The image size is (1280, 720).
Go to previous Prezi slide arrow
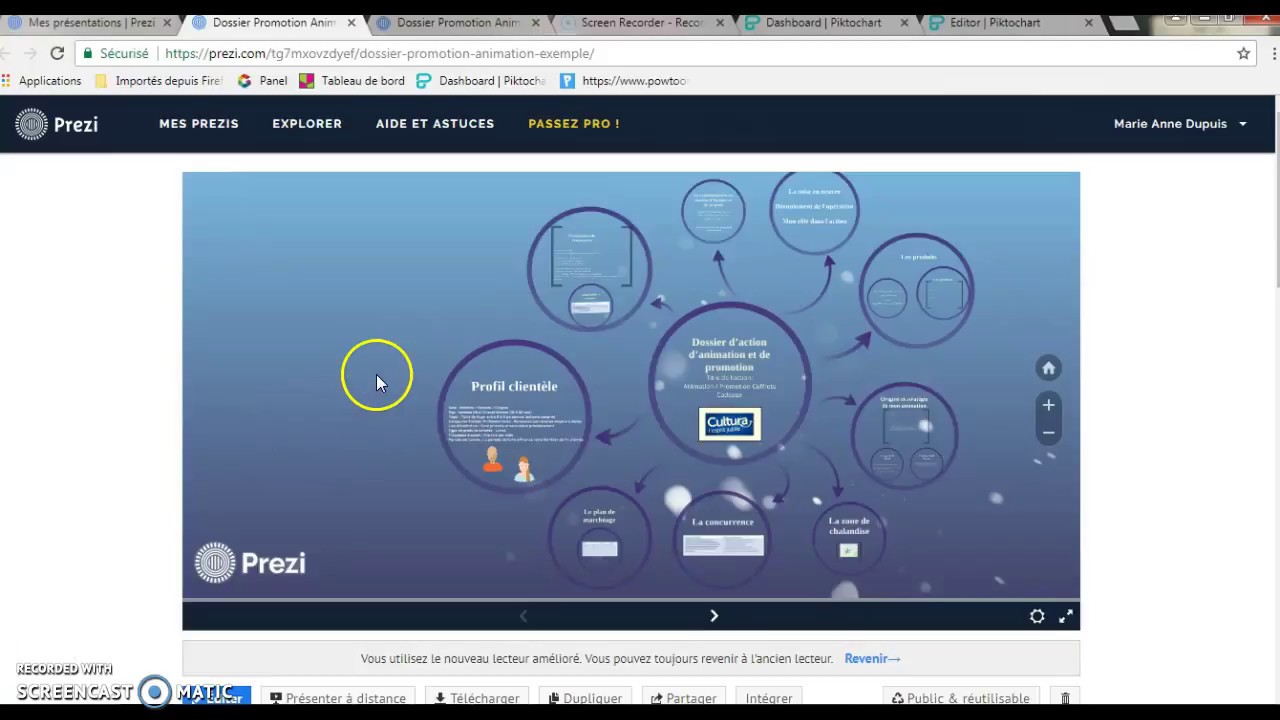[523, 616]
